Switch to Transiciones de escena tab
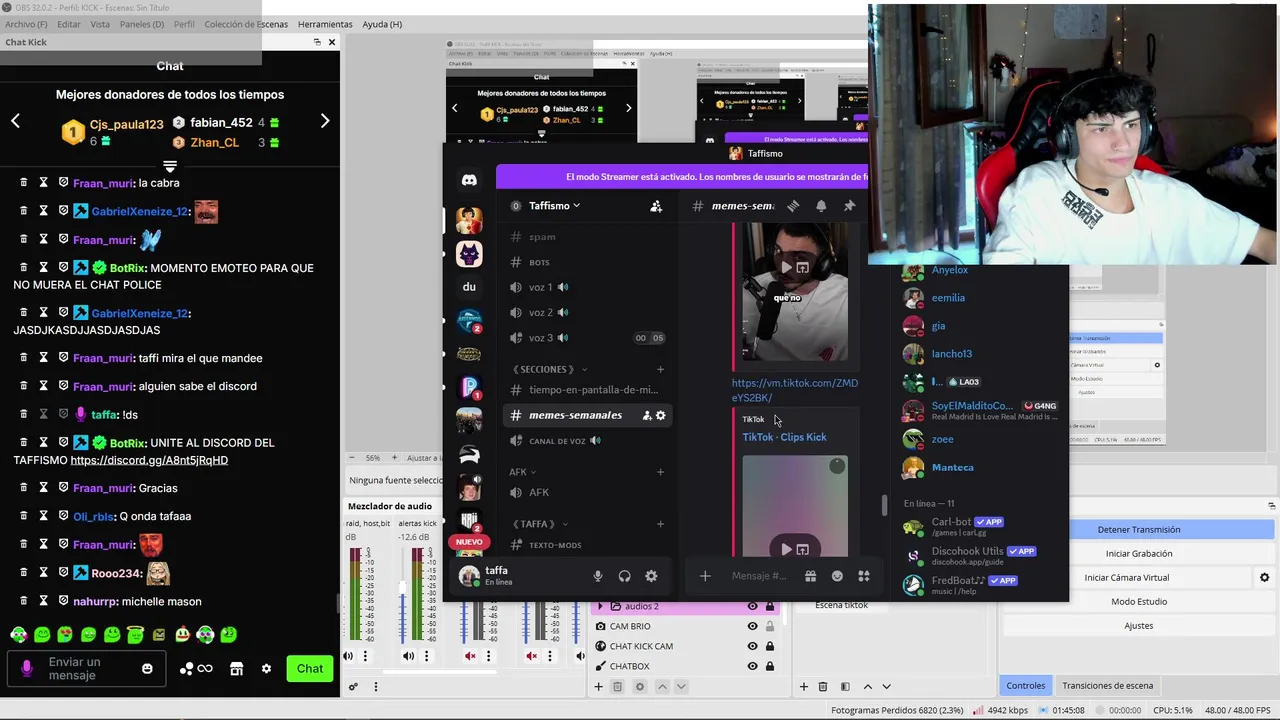Image resolution: width=1280 pixels, height=720 pixels. pyautogui.click(x=1107, y=686)
